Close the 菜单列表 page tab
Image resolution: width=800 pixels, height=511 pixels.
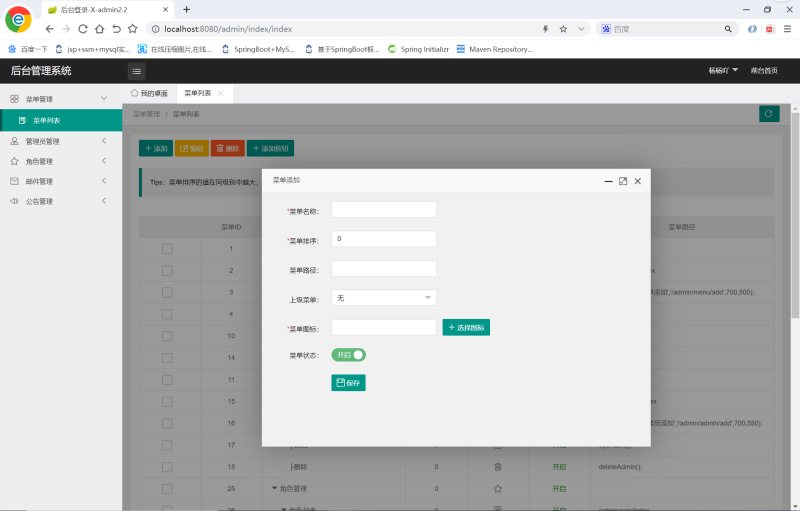pos(220,93)
